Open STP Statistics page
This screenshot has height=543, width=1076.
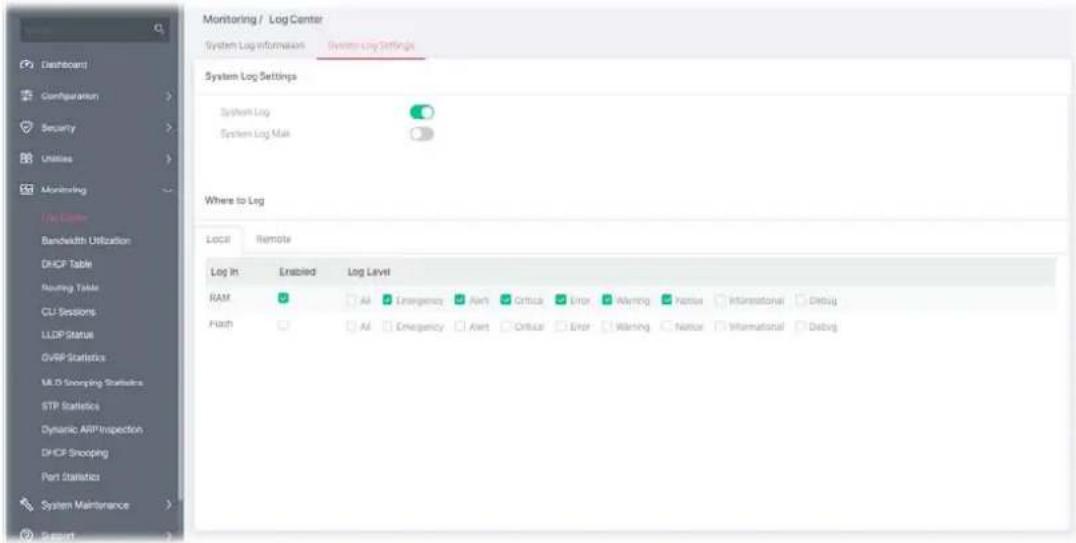pyautogui.click(x=70, y=406)
